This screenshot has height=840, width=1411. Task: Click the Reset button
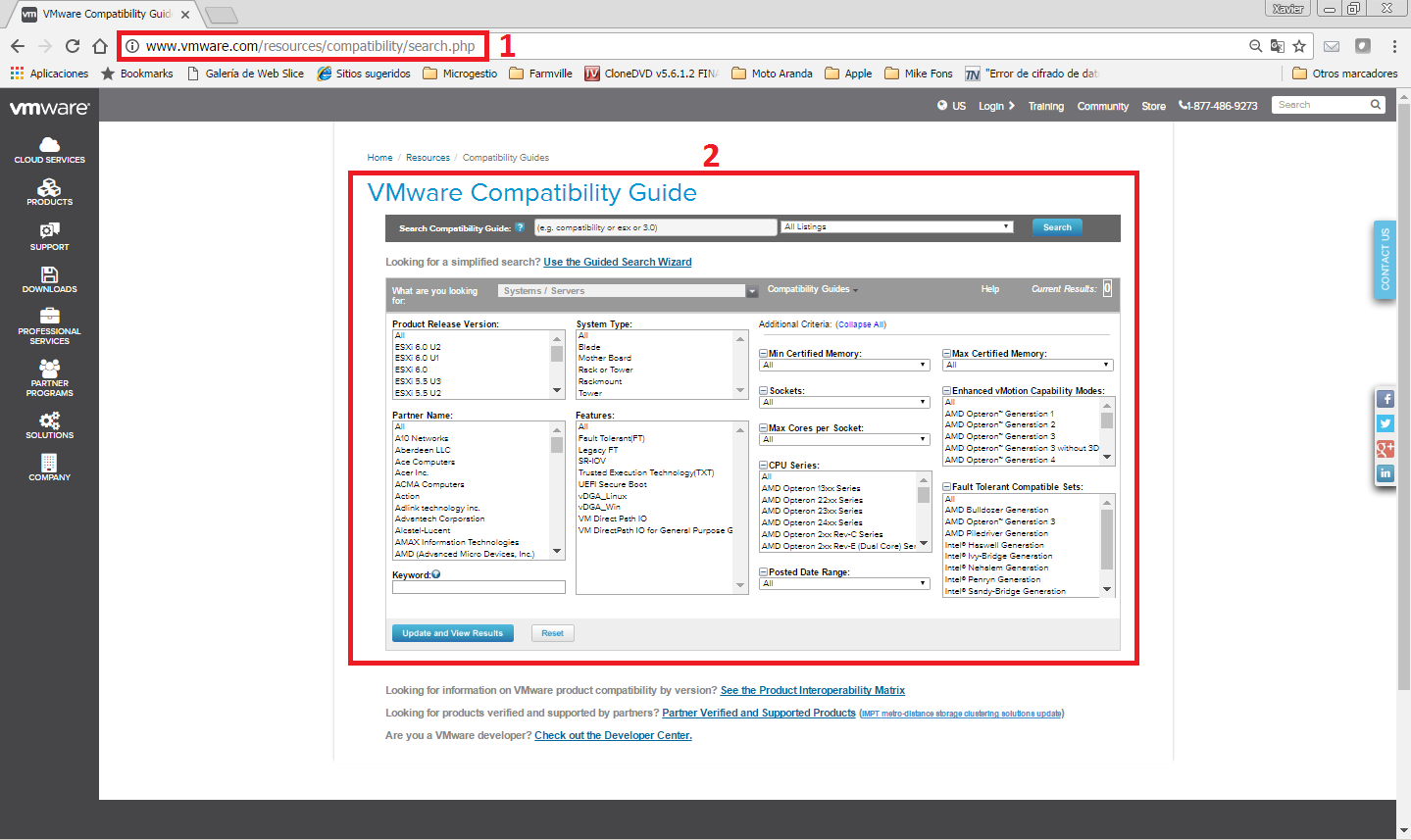coord(553,633)
